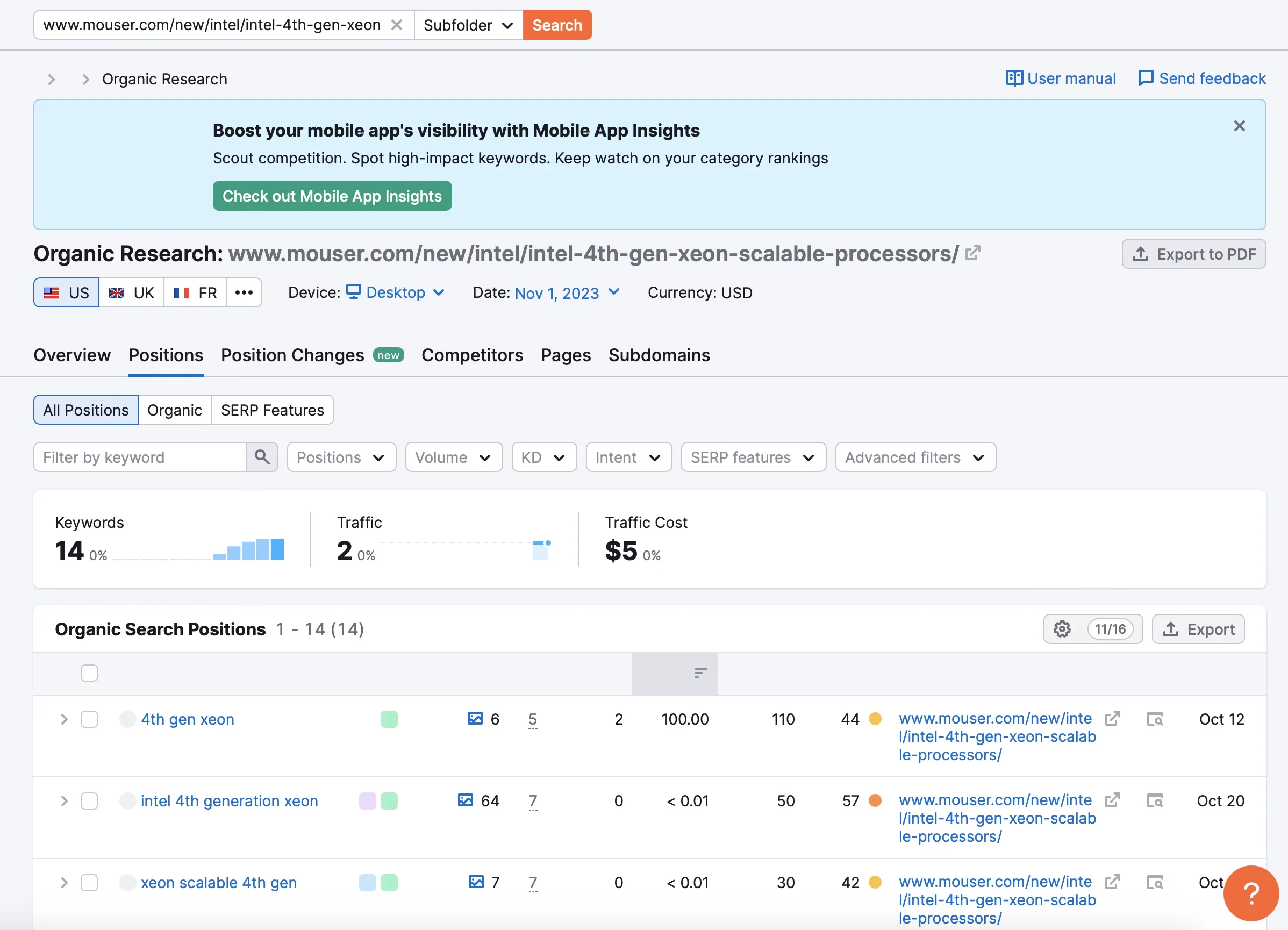Click add-to-list circle for intel 4th generation xeon

[128, 801]
